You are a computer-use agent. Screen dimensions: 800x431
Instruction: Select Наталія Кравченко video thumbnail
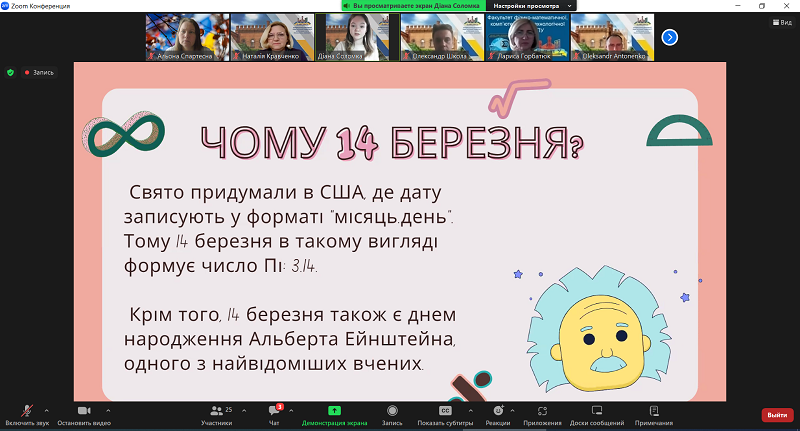[x=272, y=37]
